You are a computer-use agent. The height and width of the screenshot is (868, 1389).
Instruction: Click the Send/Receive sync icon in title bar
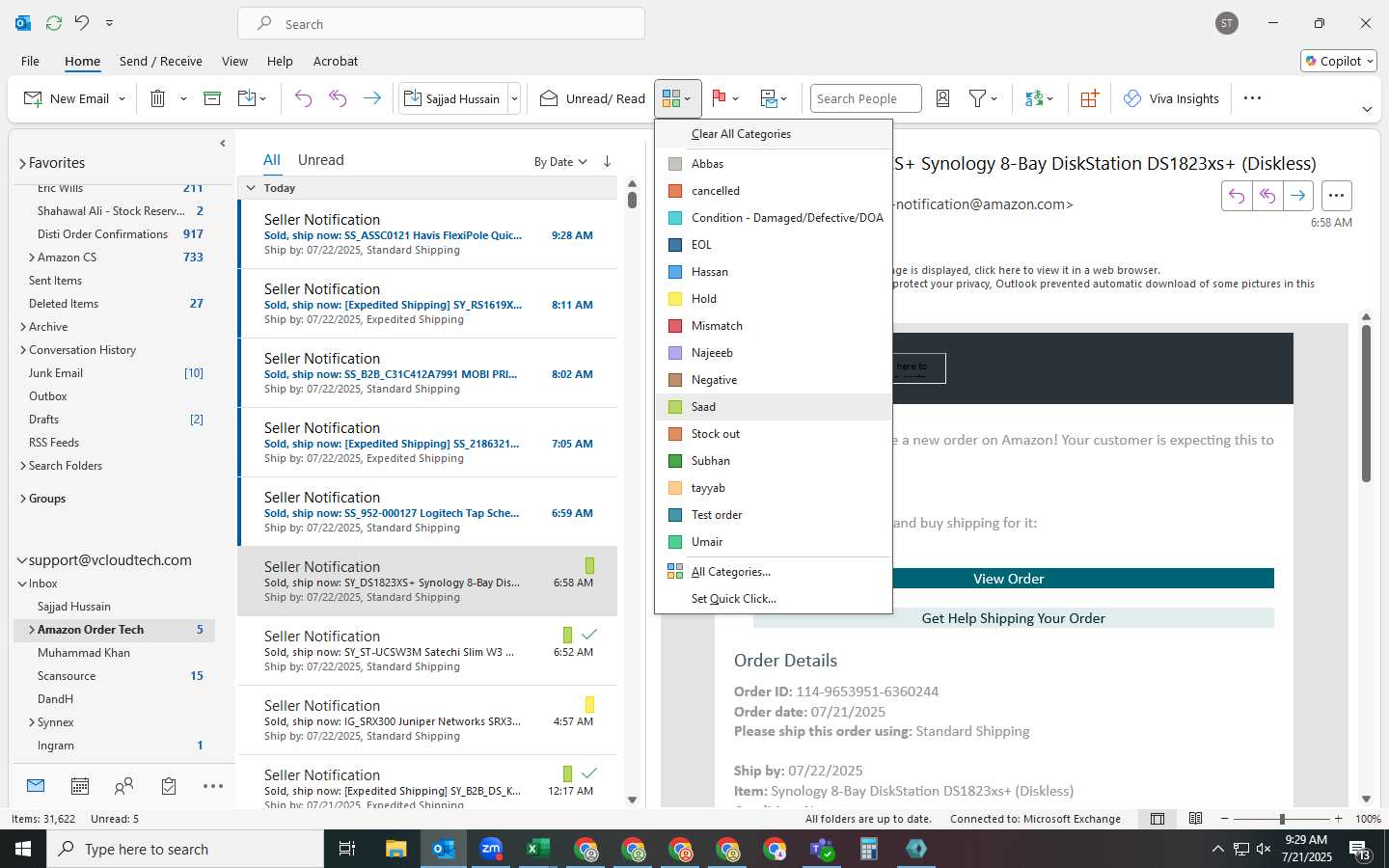coord(54,23)
